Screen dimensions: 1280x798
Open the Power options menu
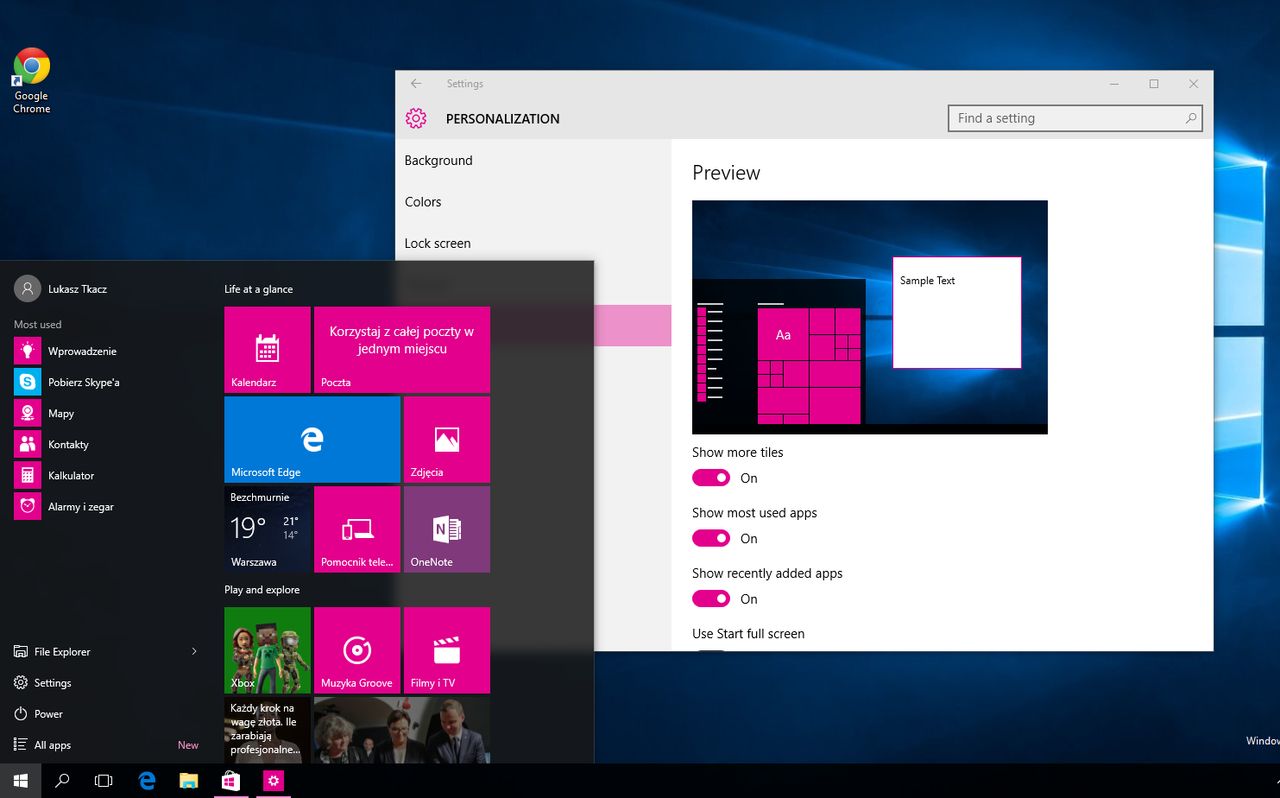click(48, 714)
